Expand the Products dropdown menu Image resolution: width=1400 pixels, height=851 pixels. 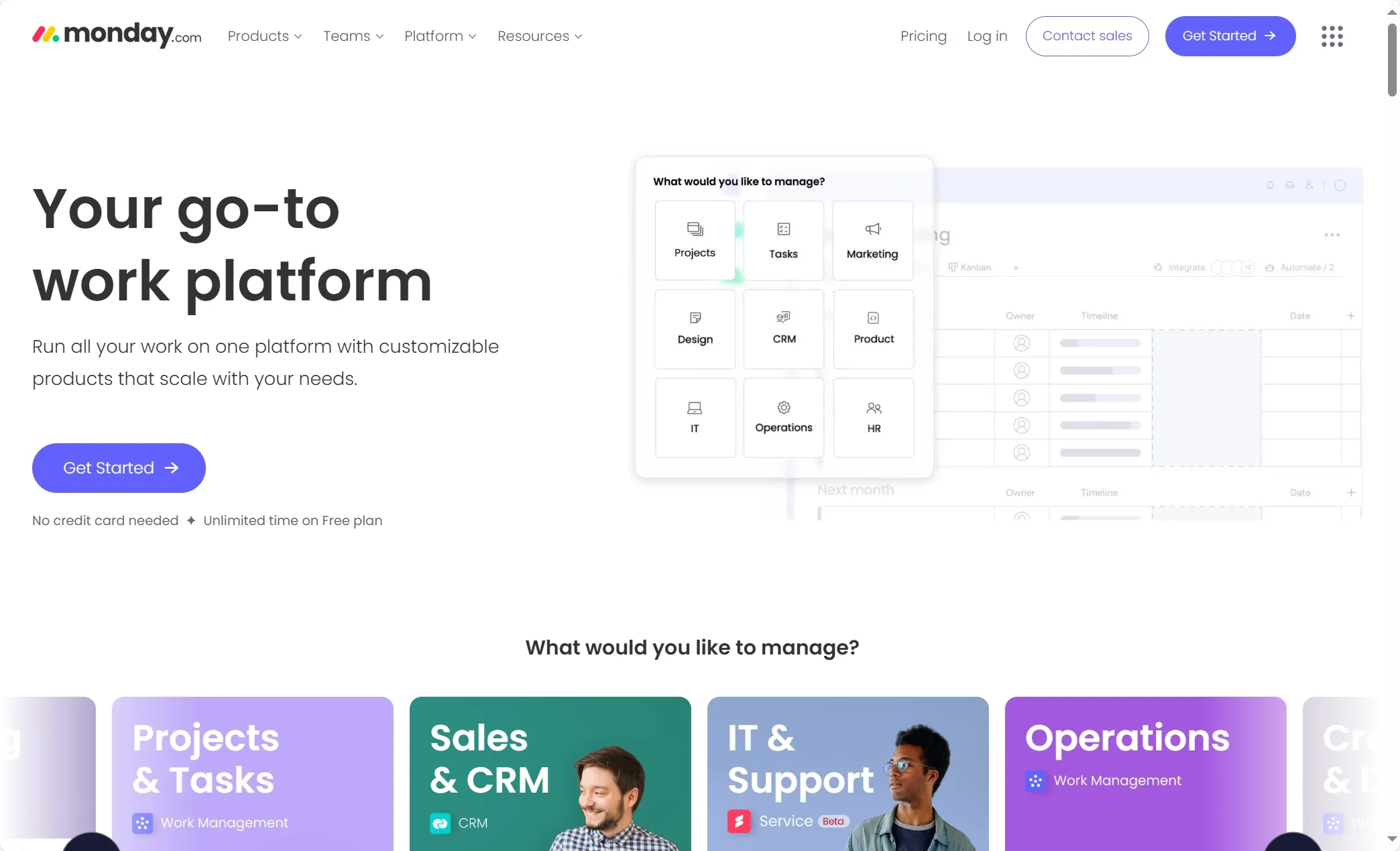click(x=265, y=35)
